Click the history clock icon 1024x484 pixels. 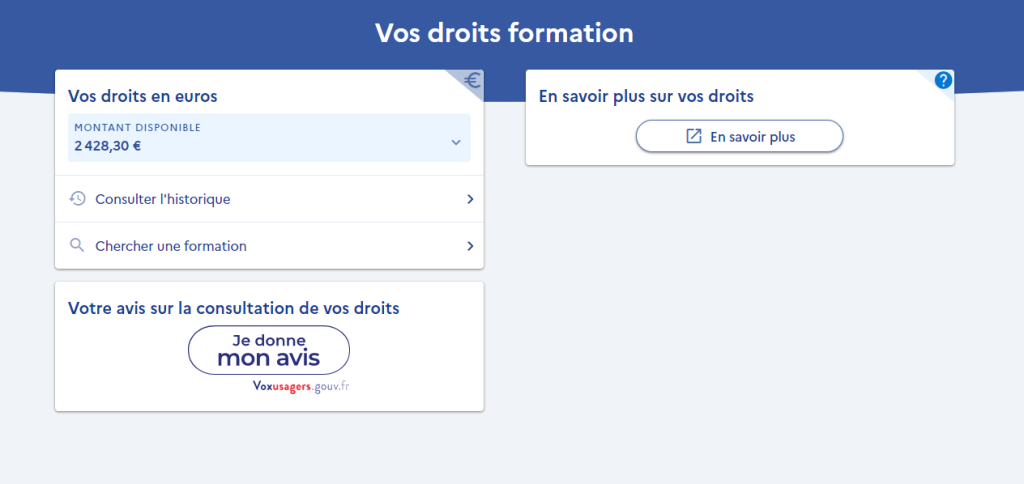point(77,199)
